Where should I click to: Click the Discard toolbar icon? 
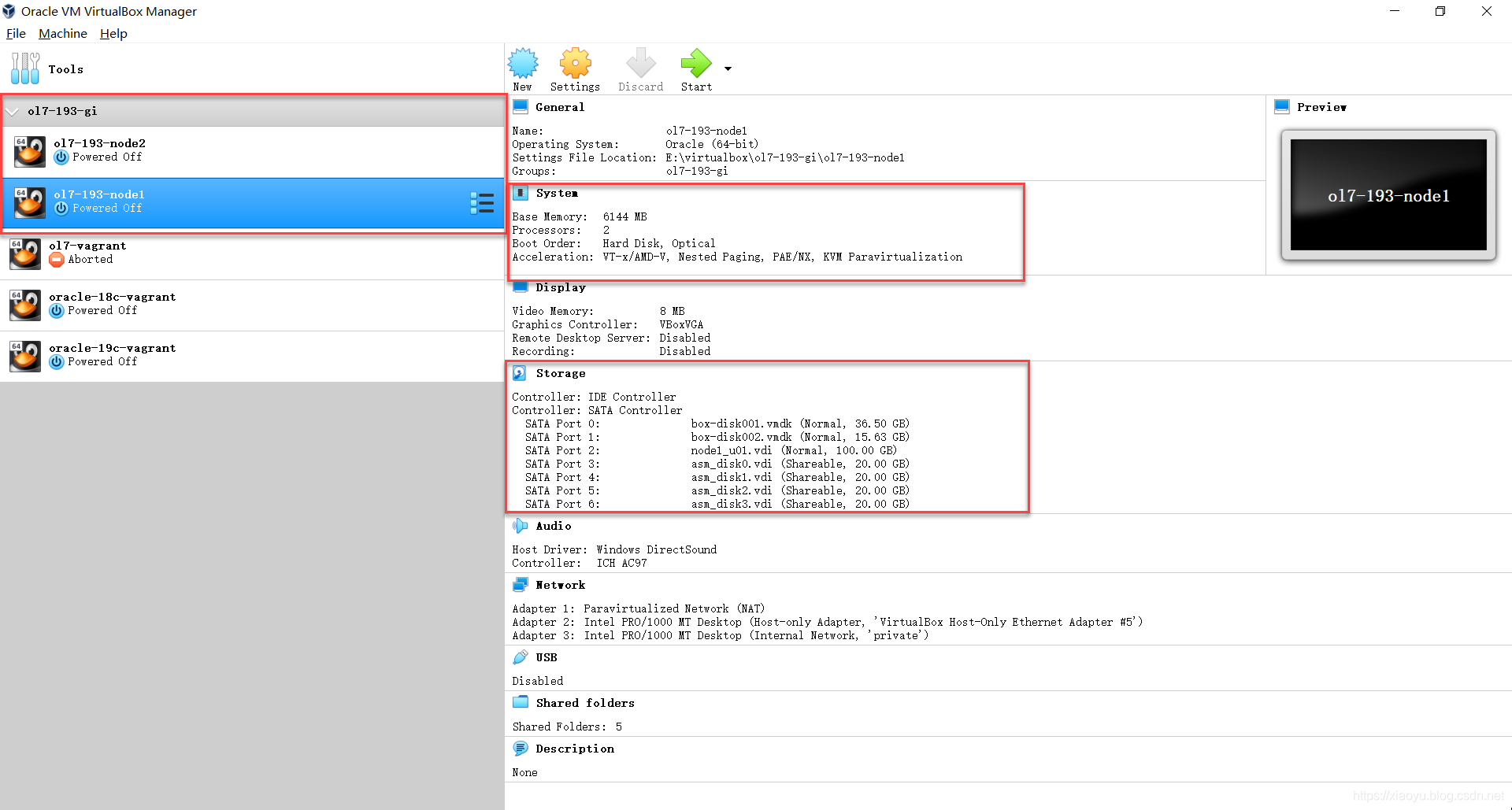640,63
